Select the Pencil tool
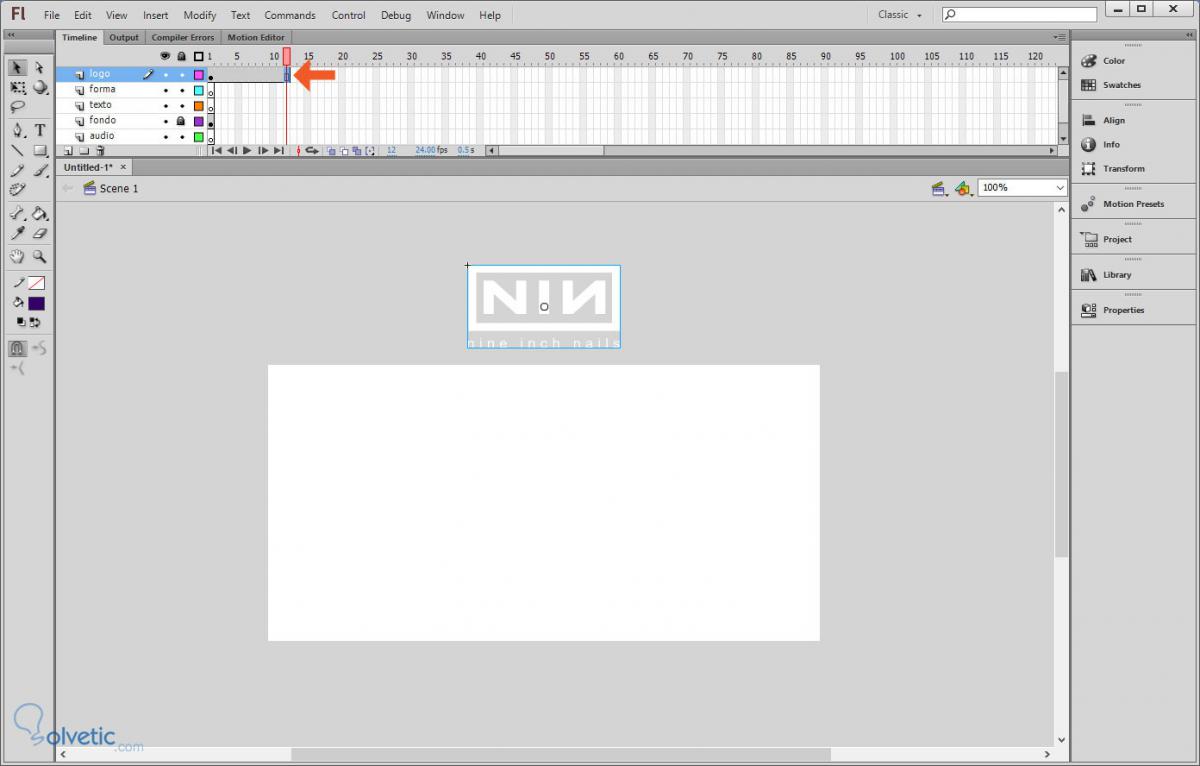This screenshot has height=766, width=1200. point(17,170)
